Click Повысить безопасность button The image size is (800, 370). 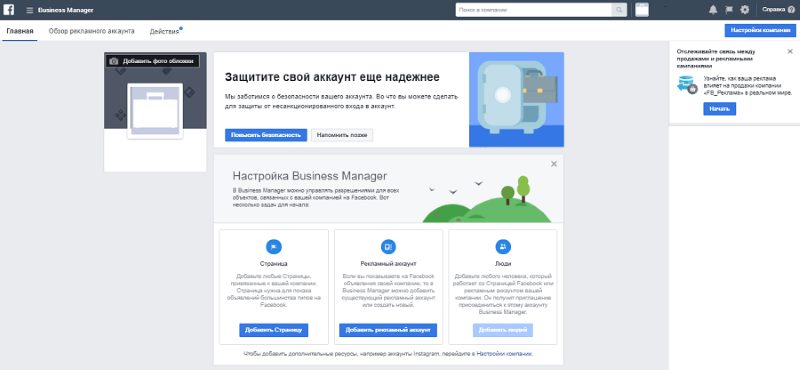[x=266, y=135]
